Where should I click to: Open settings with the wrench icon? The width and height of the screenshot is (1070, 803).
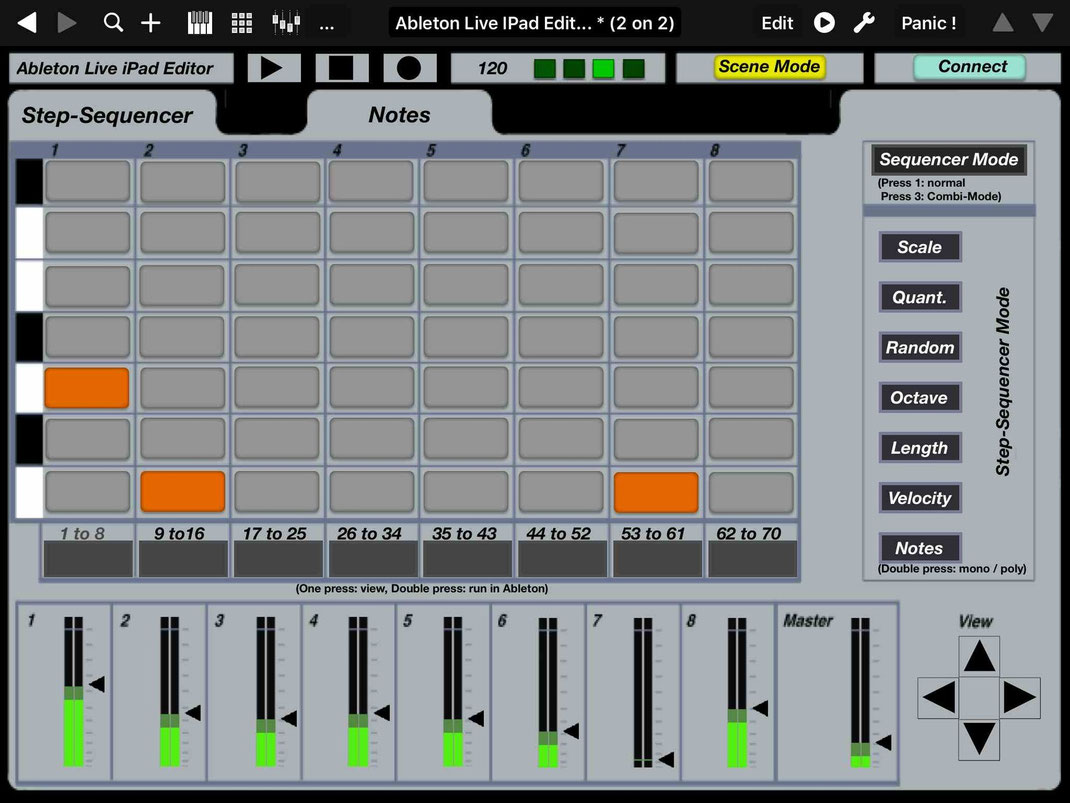864,23
